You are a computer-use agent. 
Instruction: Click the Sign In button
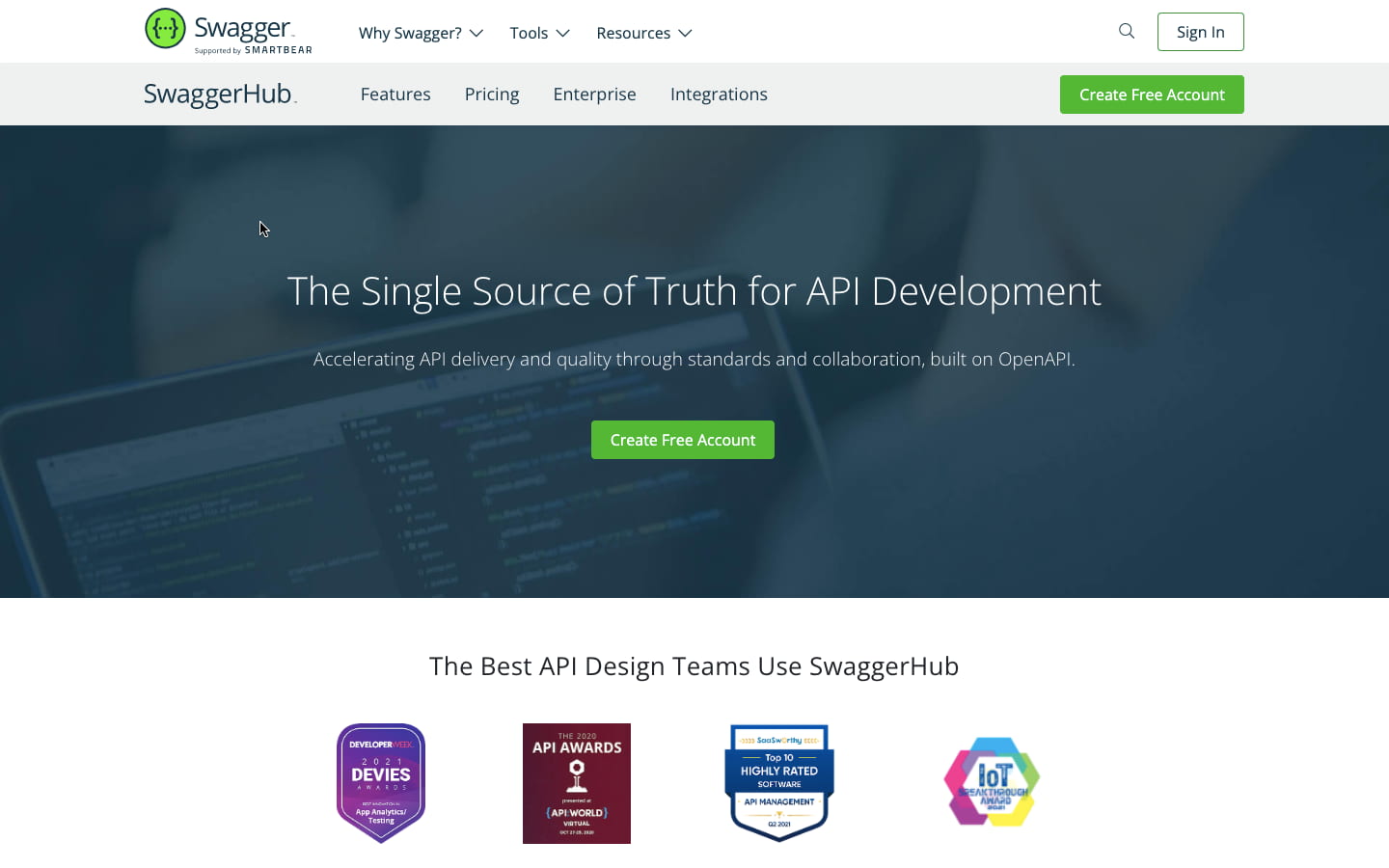click(x=1200, y=32)
